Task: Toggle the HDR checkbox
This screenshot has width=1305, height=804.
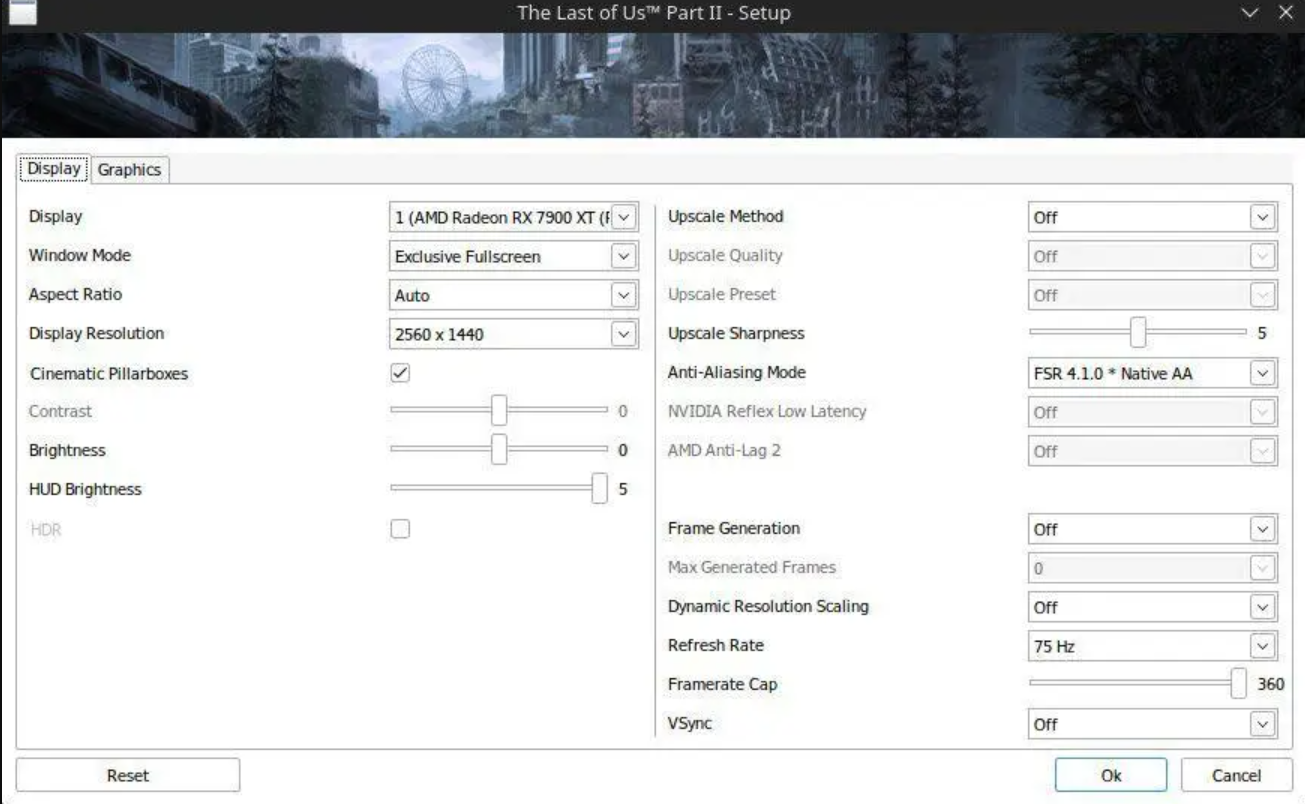Action: tap(400, 529)
